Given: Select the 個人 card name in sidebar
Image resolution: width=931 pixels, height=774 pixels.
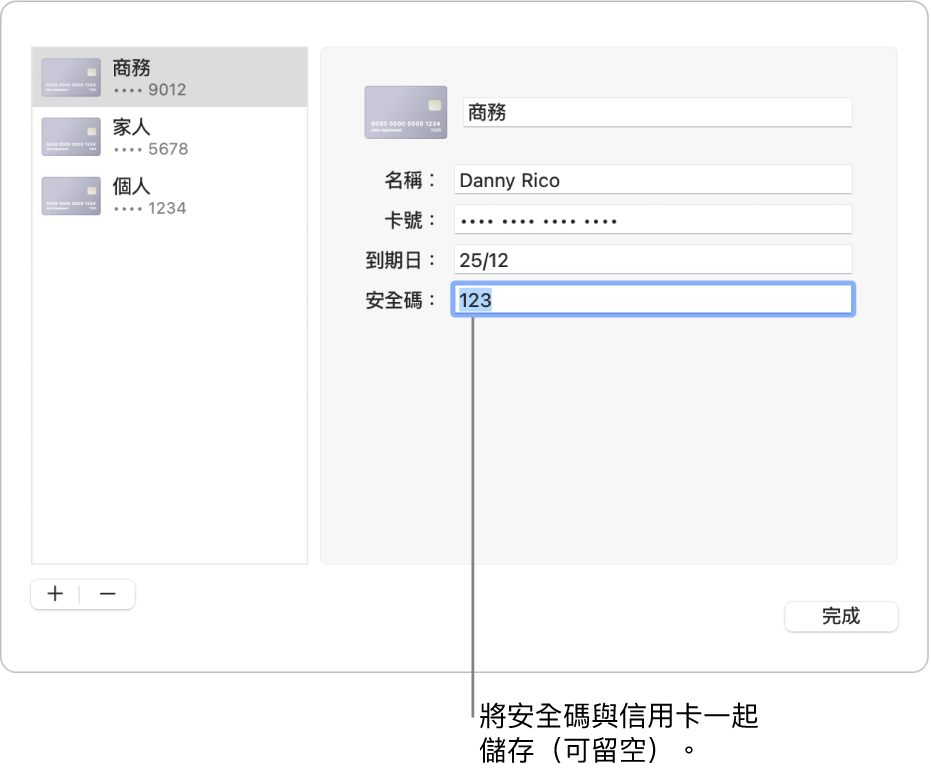Looking at the screenshot, I should (131, 187).
